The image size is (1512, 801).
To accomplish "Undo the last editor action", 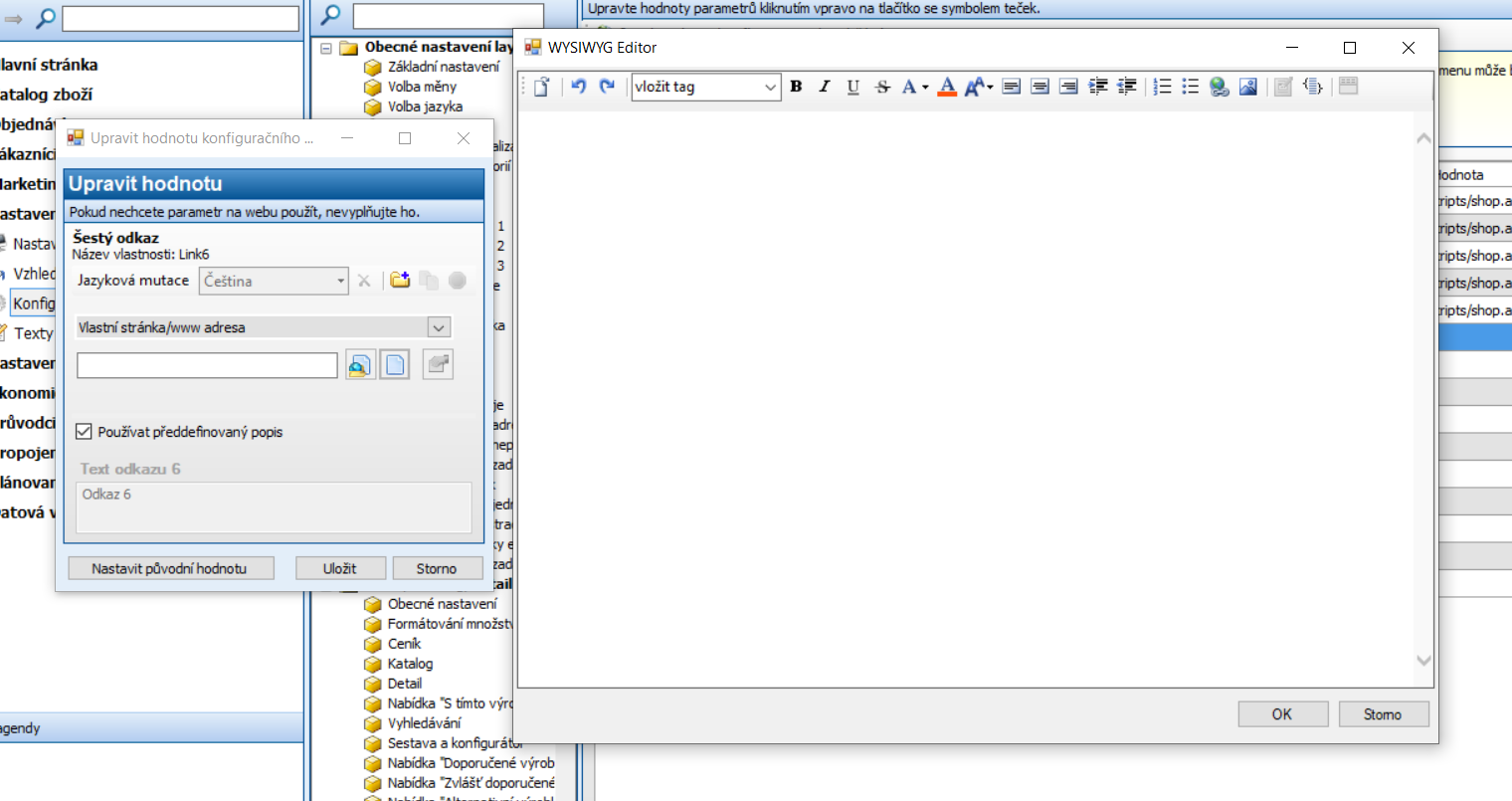I will [x=578, y=87].
